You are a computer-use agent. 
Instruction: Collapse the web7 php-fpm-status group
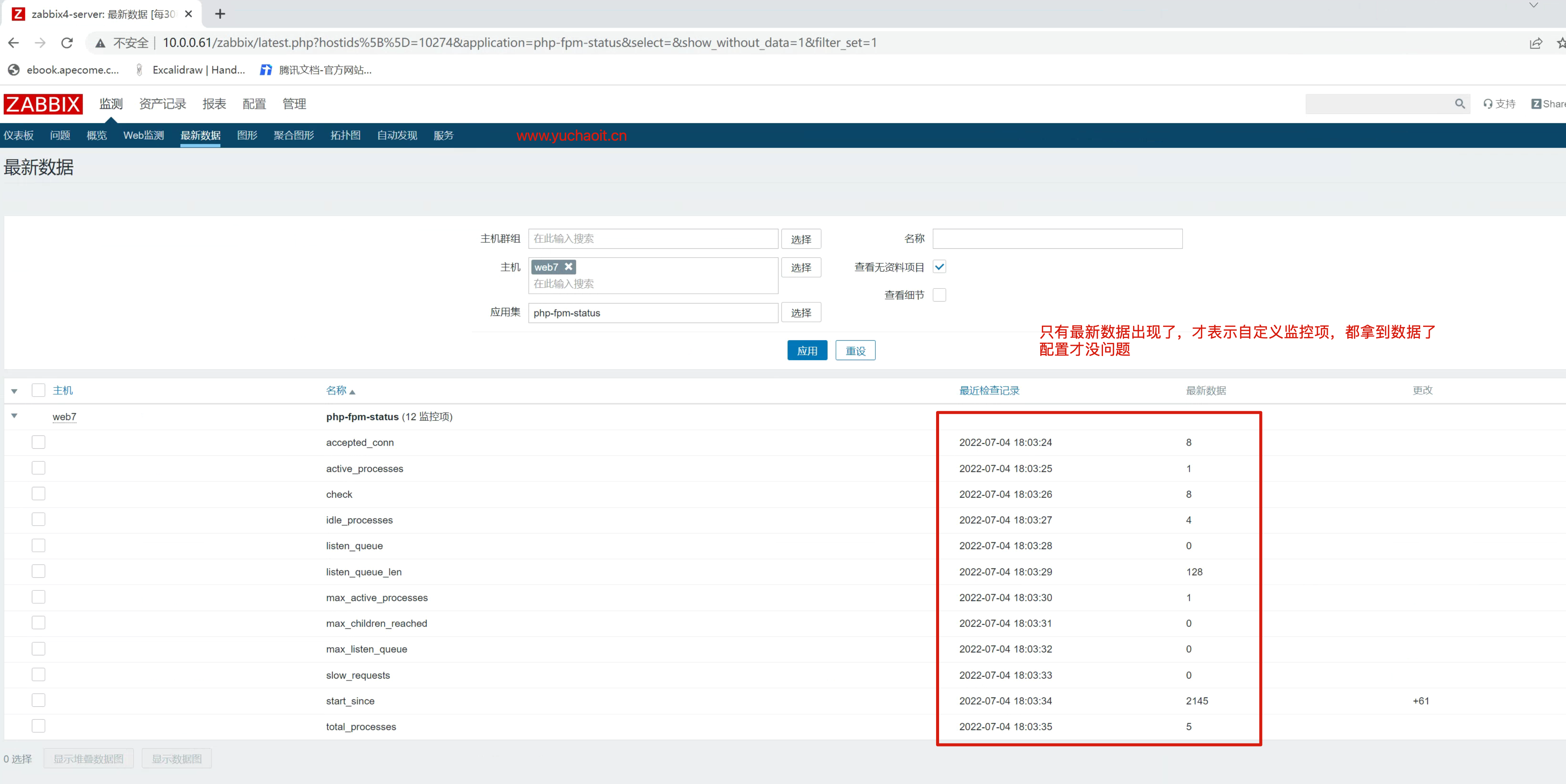coord(14,416)
